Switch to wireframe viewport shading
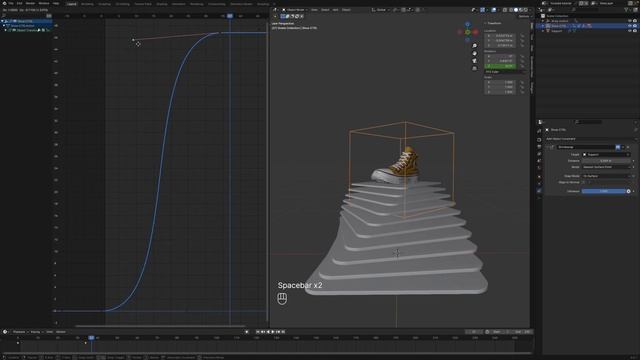640x360 pixels. coord(511,10)
